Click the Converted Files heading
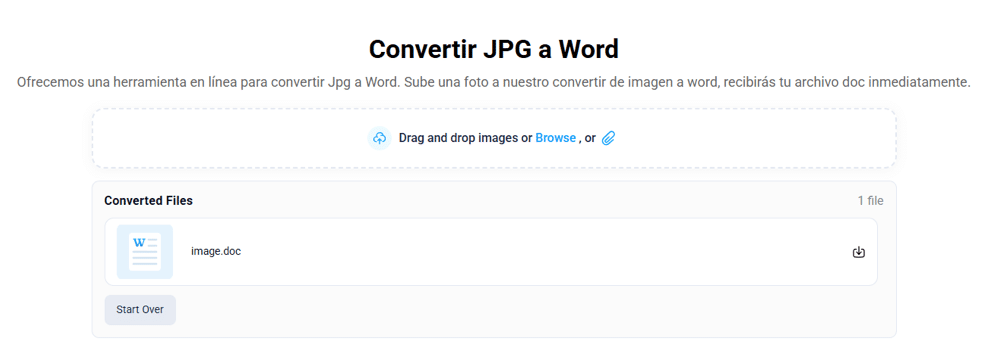The image size is (998, 360). [x=148, y=201]
